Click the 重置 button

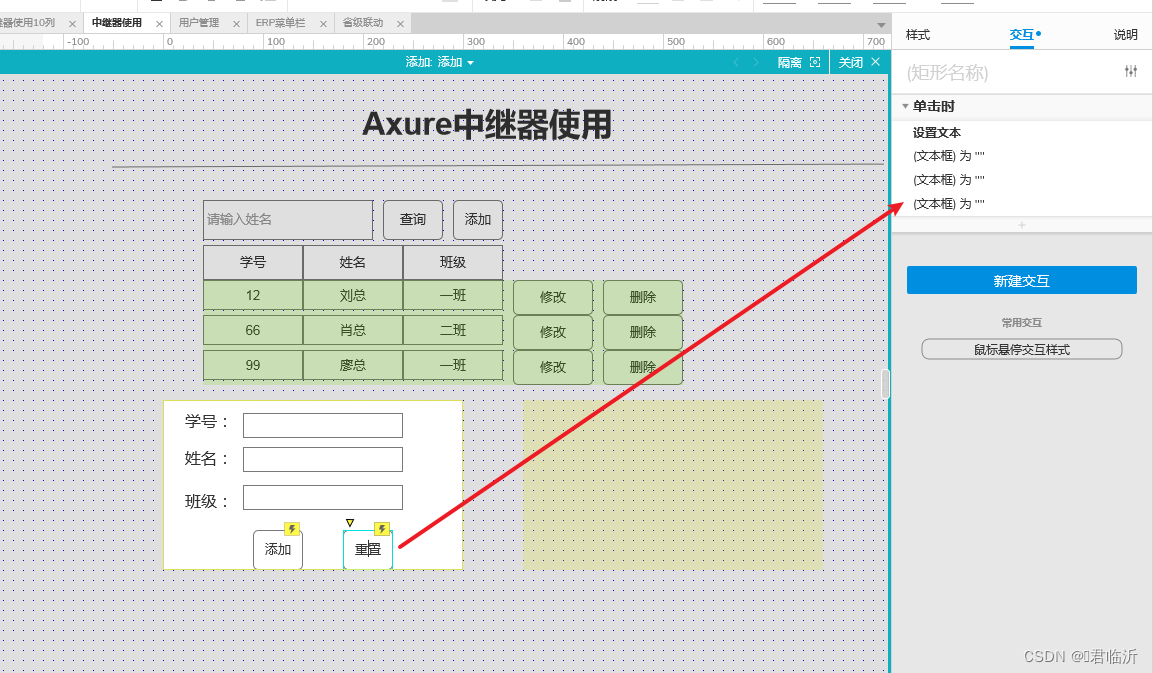coord(368,549)
